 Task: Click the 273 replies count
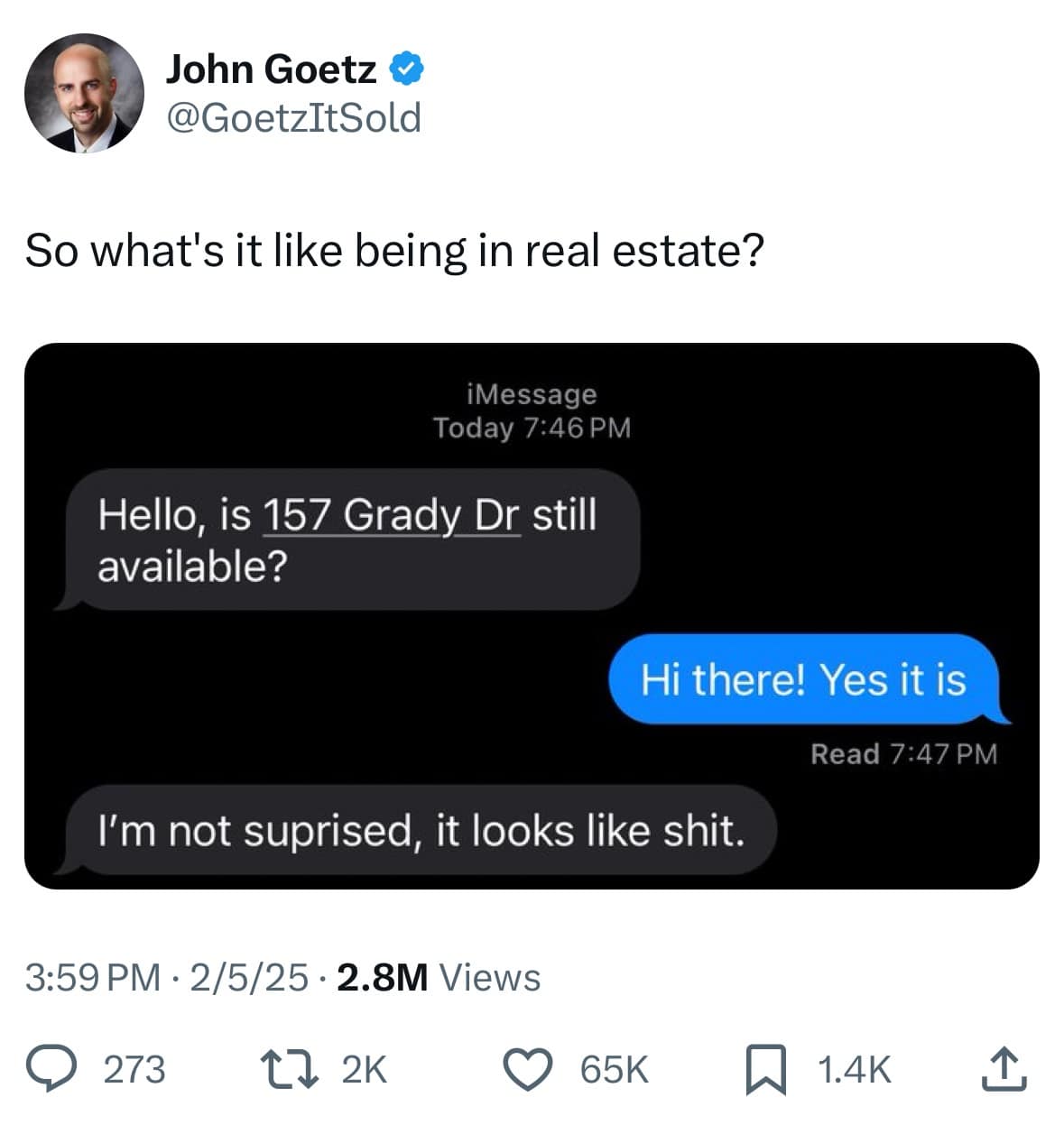(134, 1069)
